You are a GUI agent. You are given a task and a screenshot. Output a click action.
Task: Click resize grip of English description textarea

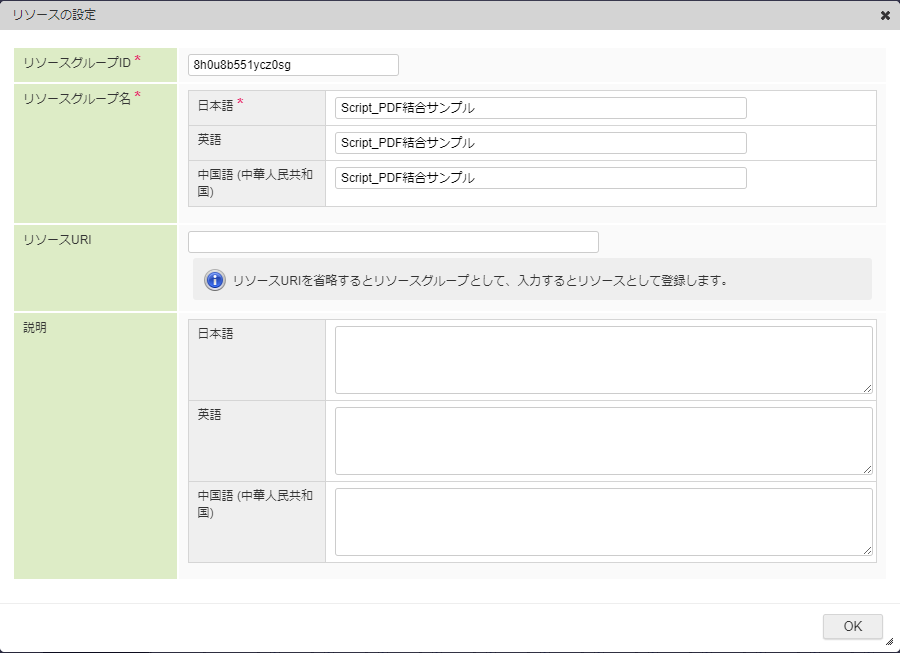pos(867,469)
